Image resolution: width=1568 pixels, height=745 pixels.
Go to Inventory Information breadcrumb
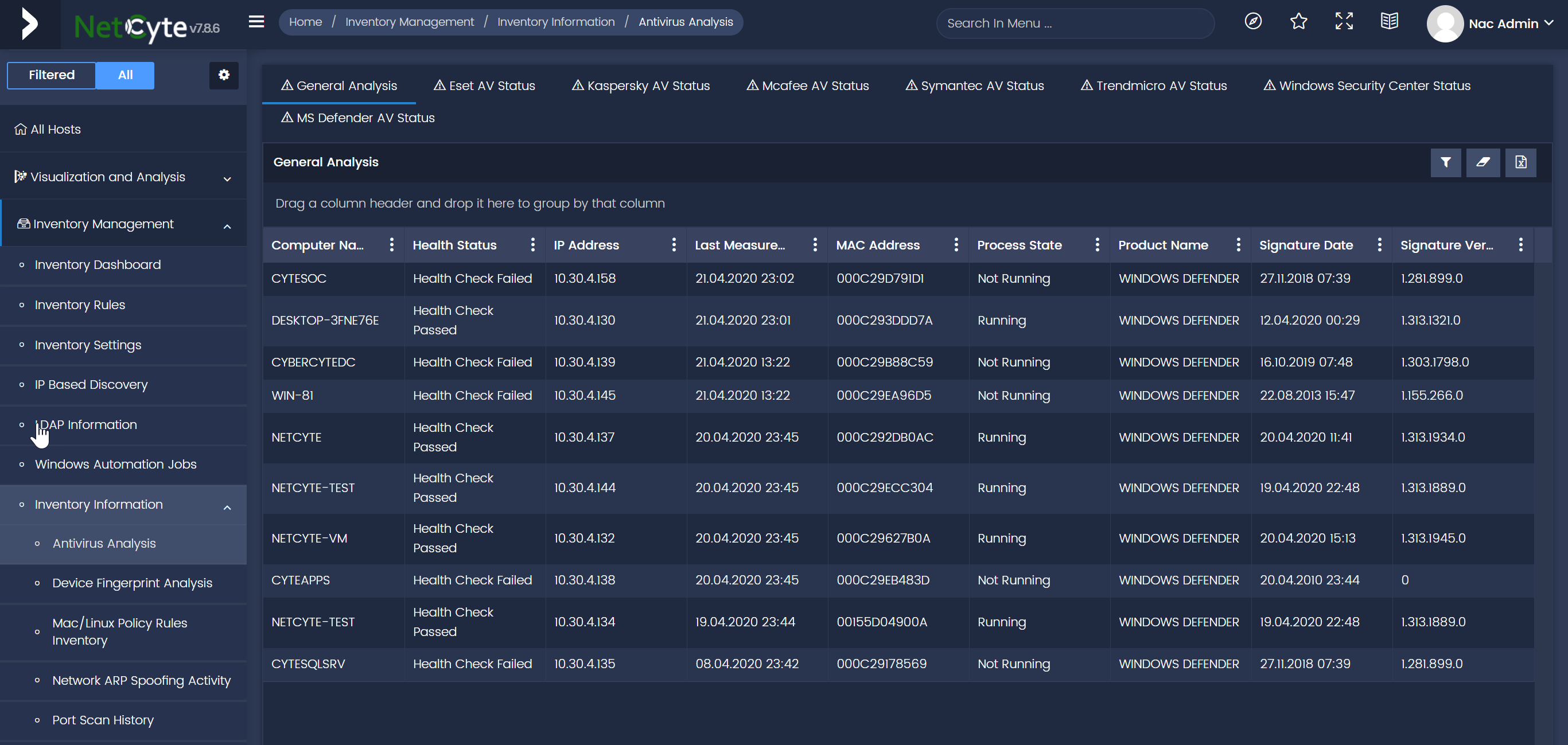click(x=557, y=22)
